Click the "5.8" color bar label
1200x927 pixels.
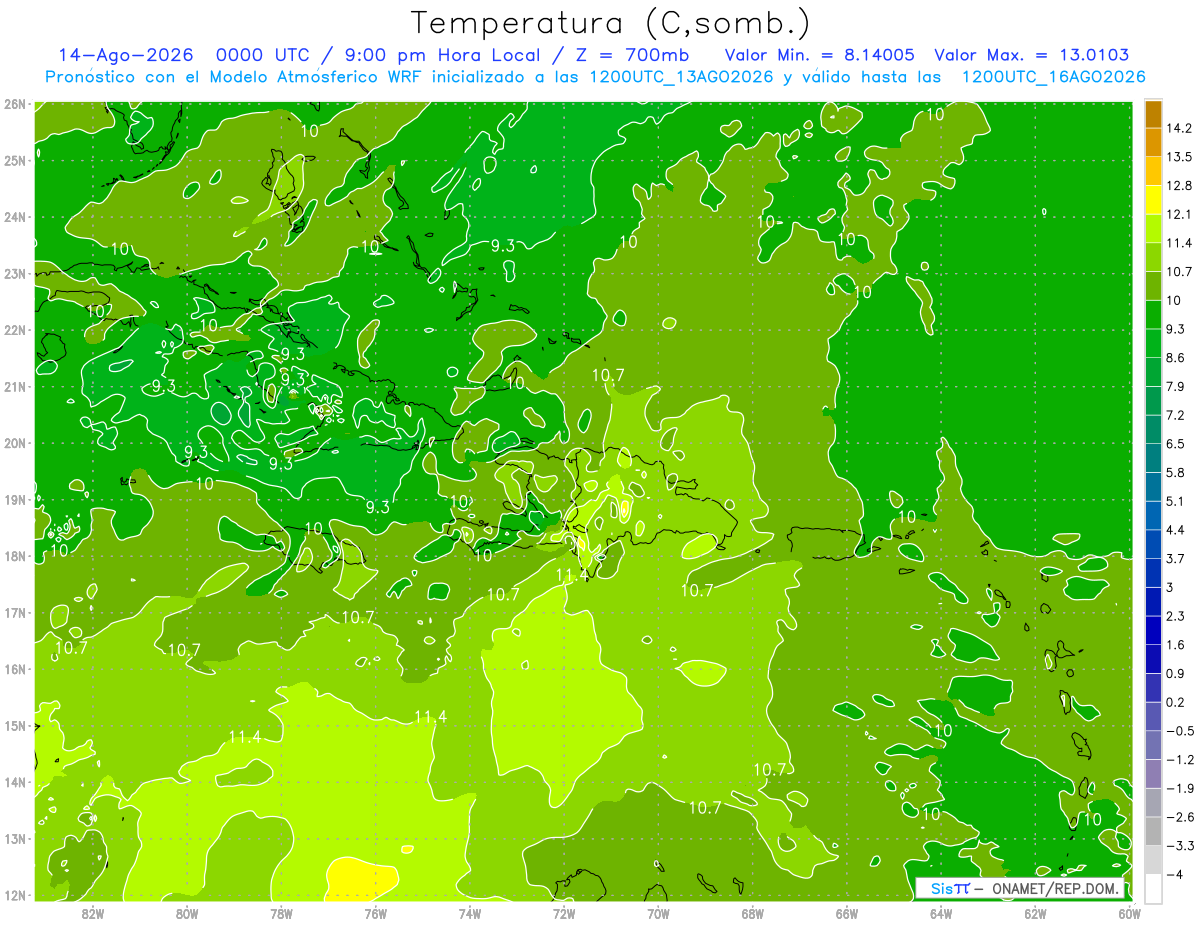[1176, 473]
